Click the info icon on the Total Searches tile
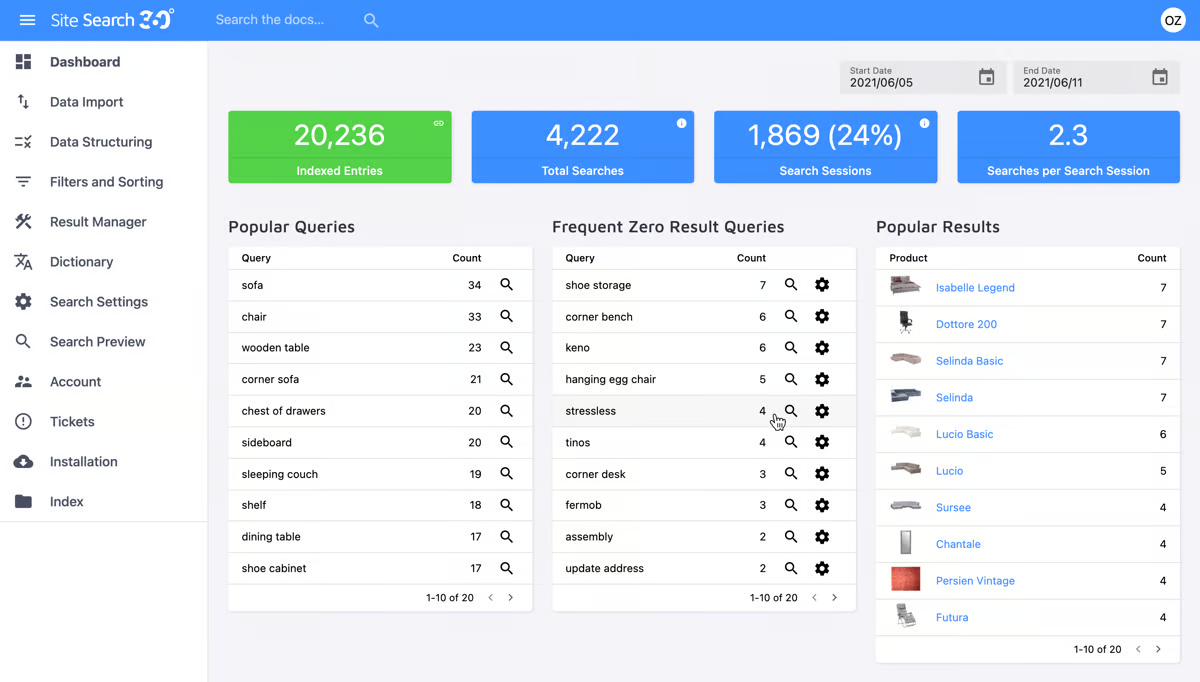 click(681, 122)
